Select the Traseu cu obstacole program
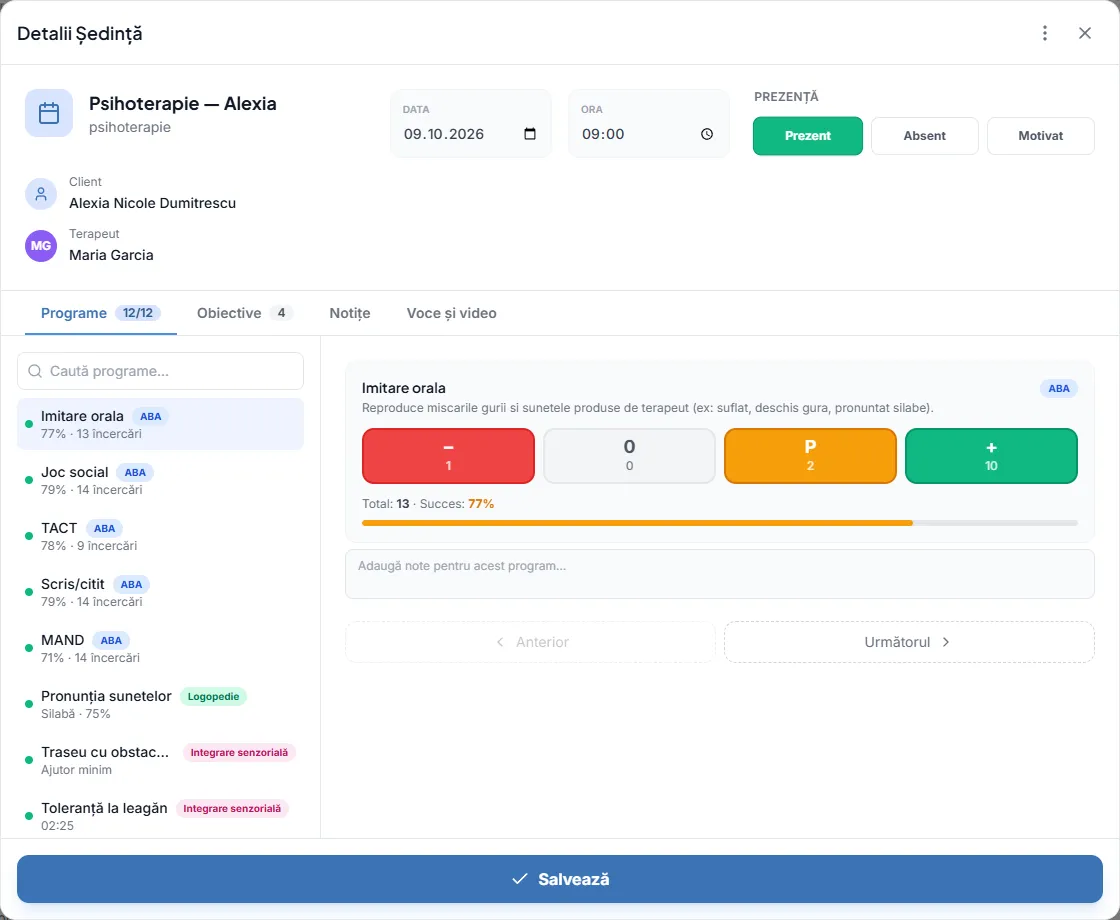The height and width of the screenshot is (920, 1120). coord(160,760)
